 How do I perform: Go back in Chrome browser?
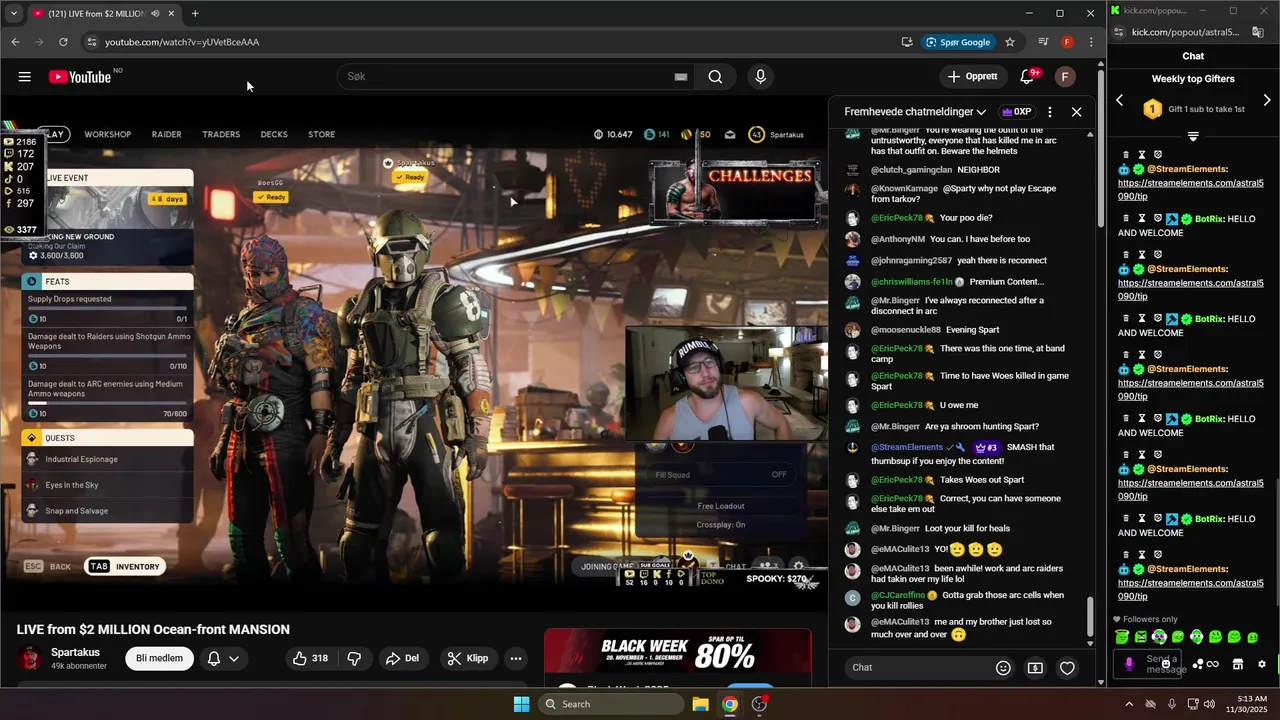pyautogui.click(x=15, y=42)
